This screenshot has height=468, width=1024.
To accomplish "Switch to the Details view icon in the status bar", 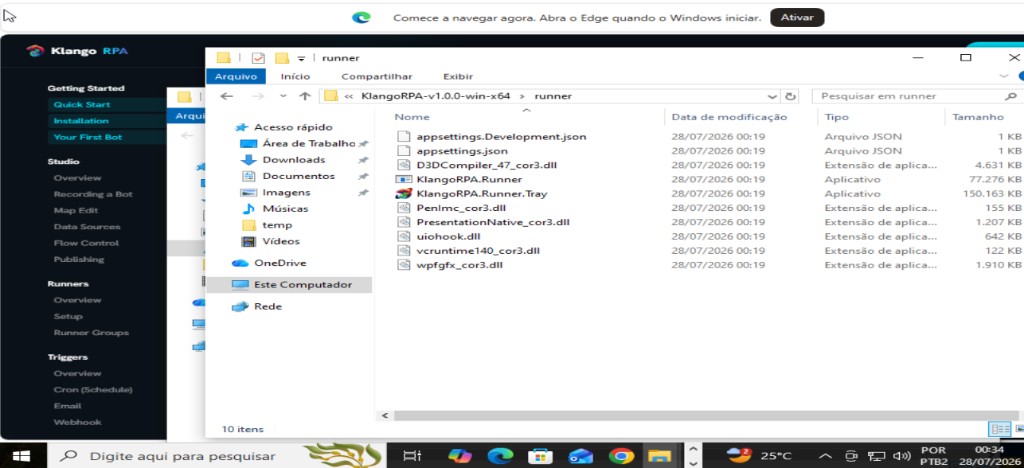I will coord(1000,429).
